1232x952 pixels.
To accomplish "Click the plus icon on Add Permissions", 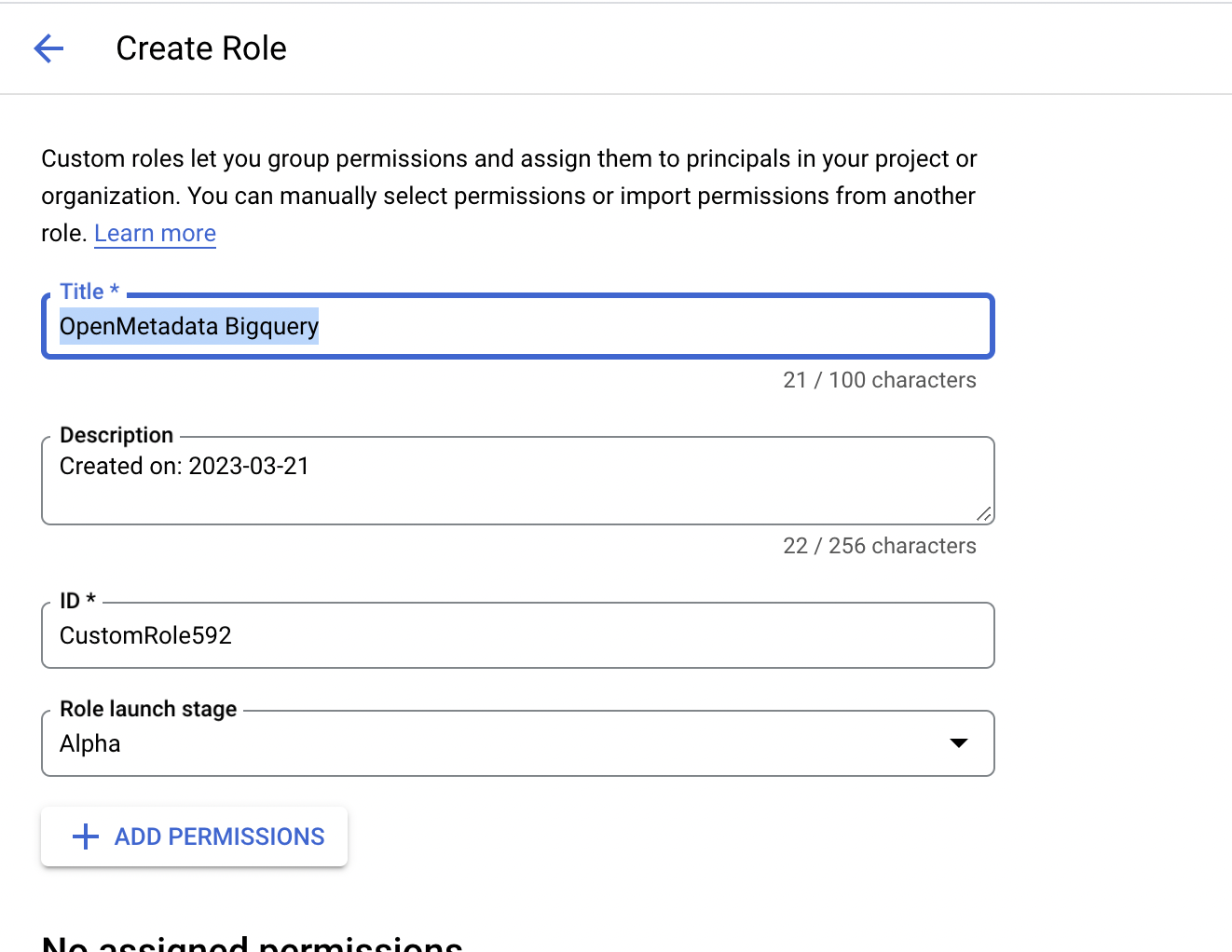I will tap(85, 836).
